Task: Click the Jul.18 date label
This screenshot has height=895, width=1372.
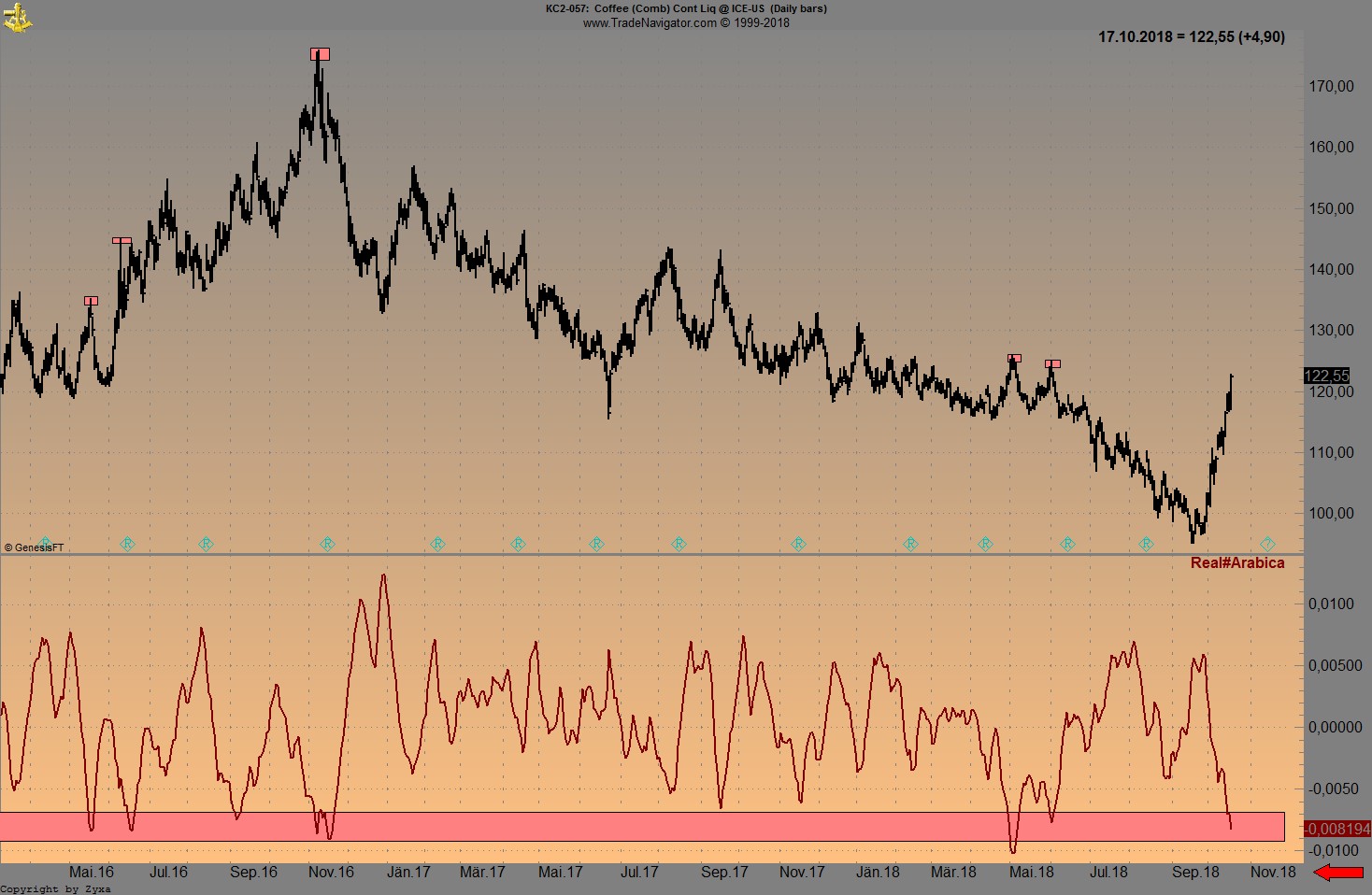Action: pyautogui.click(x=1108, y=872)
